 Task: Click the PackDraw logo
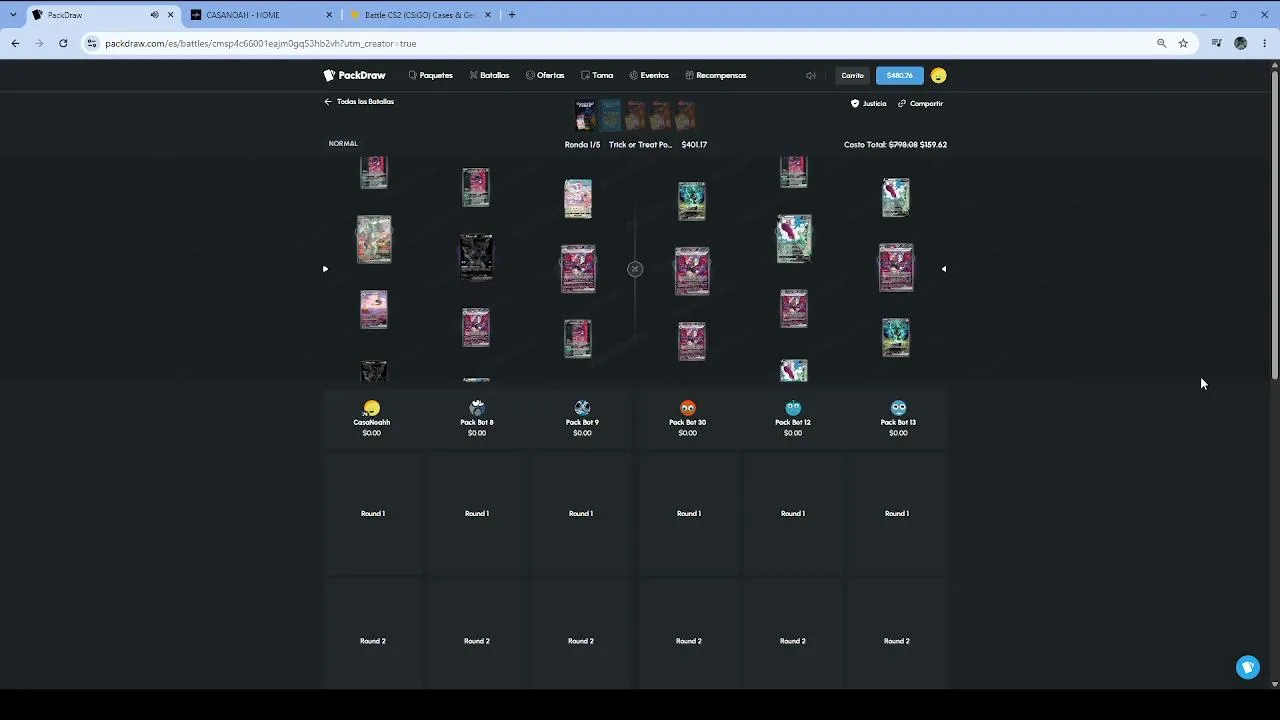pos(355,75)
